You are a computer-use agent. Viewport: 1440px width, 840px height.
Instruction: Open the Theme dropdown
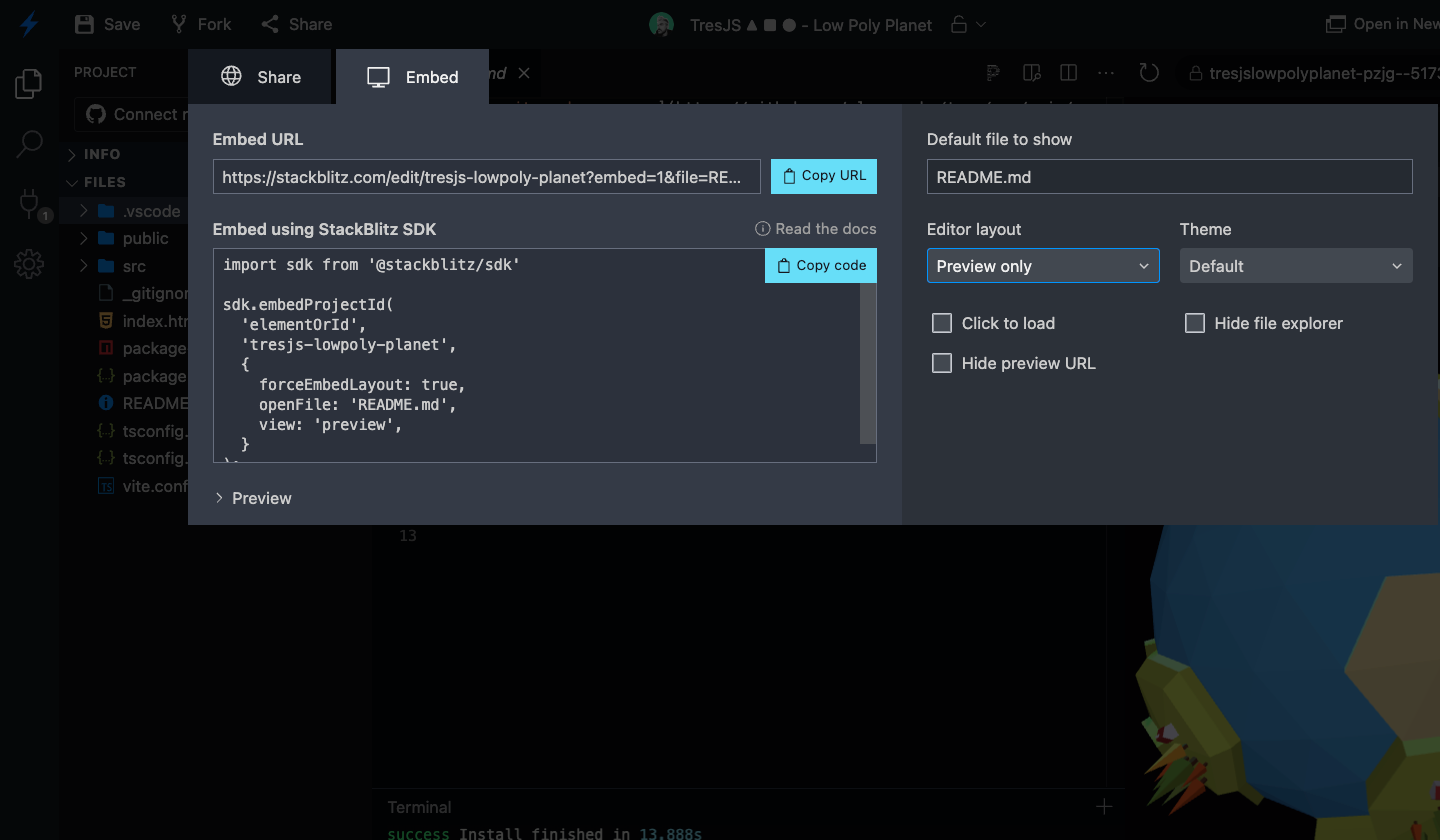tap(1296, 266)
